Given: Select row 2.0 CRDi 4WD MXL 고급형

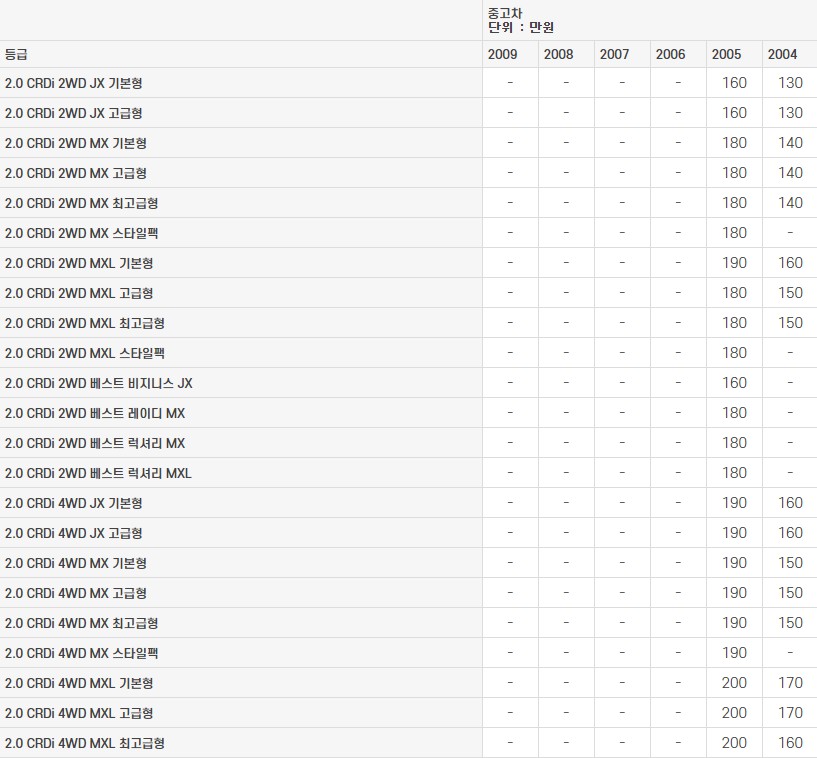Looking at the screenshot, I should [x=408, y=713].
